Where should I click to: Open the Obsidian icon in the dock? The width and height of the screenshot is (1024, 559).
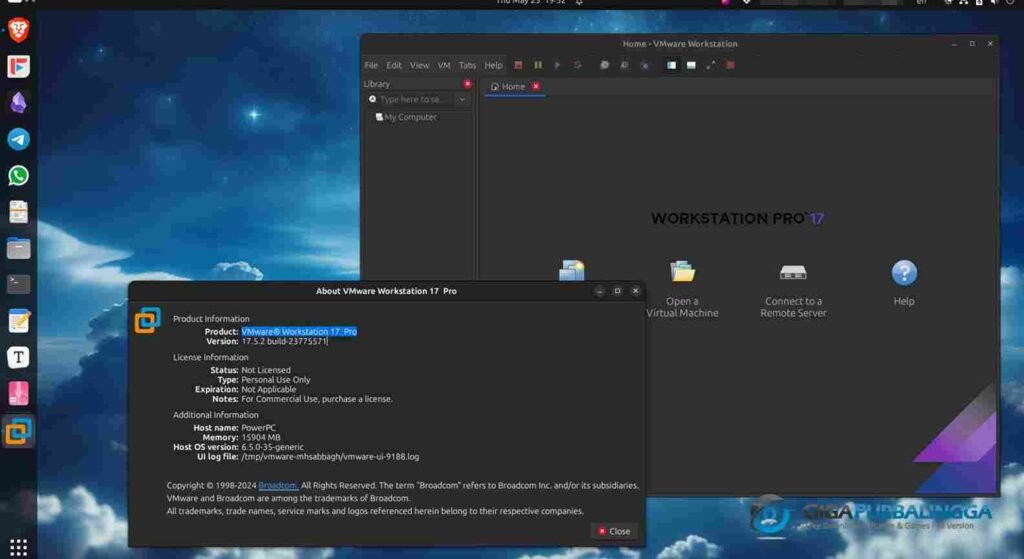tap(18, 103)
